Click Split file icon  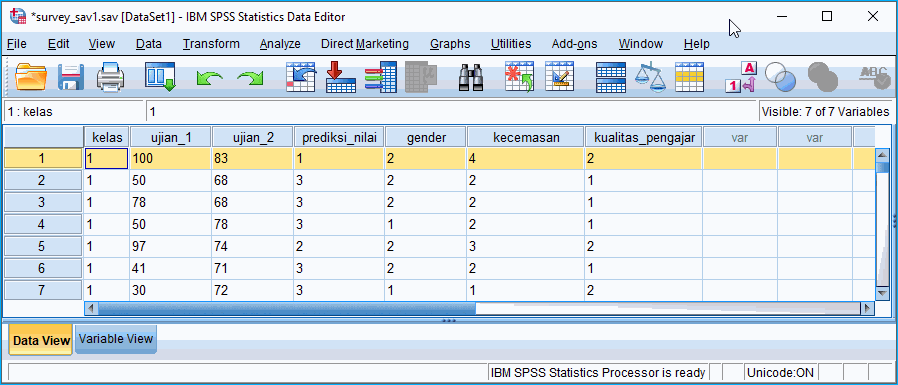611,77
